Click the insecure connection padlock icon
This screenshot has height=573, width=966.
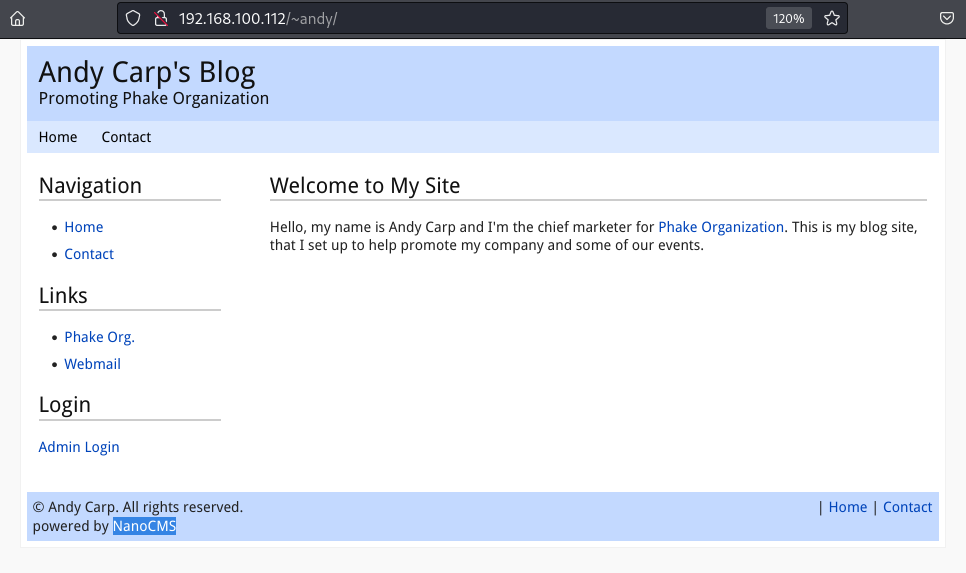[160, 18]
